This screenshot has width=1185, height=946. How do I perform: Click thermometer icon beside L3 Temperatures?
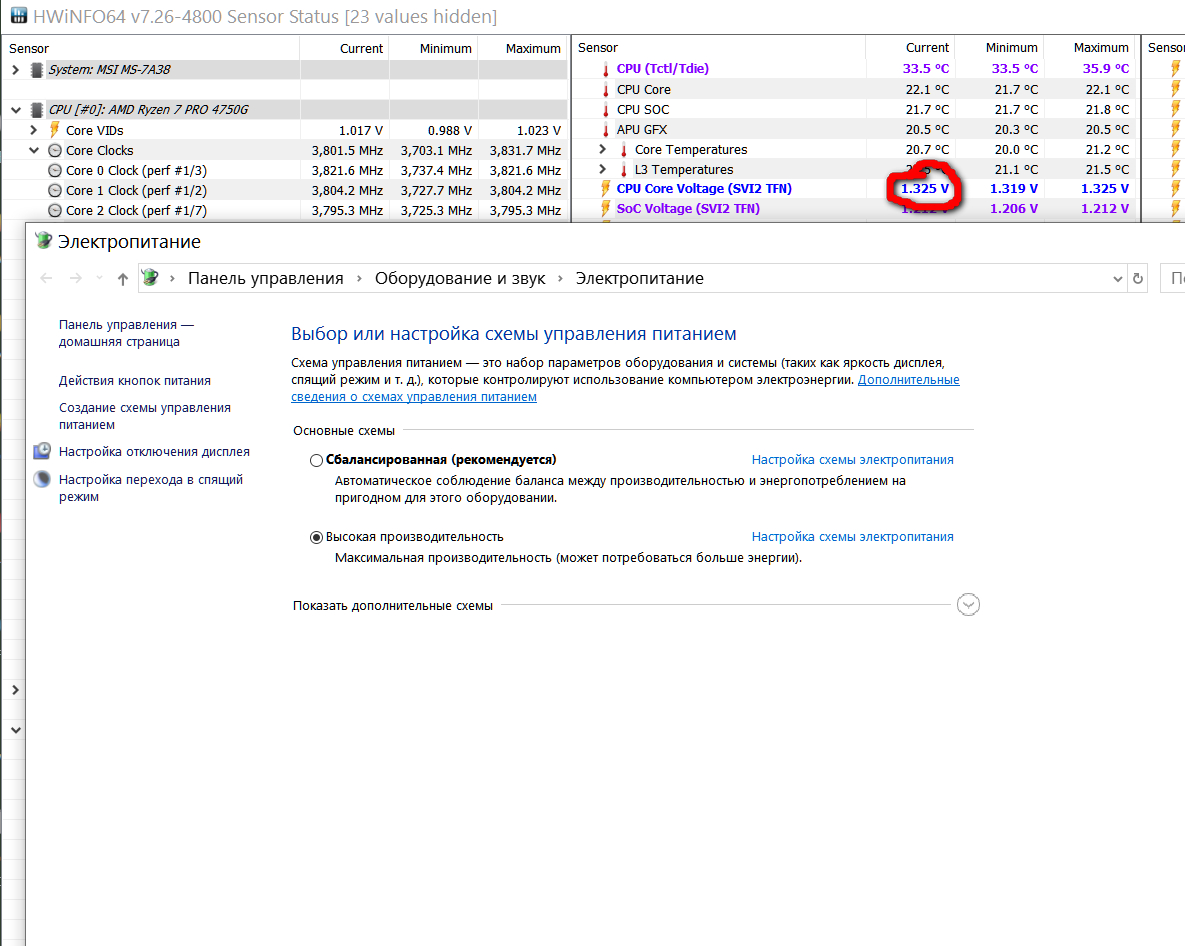[x=623, y=170]
